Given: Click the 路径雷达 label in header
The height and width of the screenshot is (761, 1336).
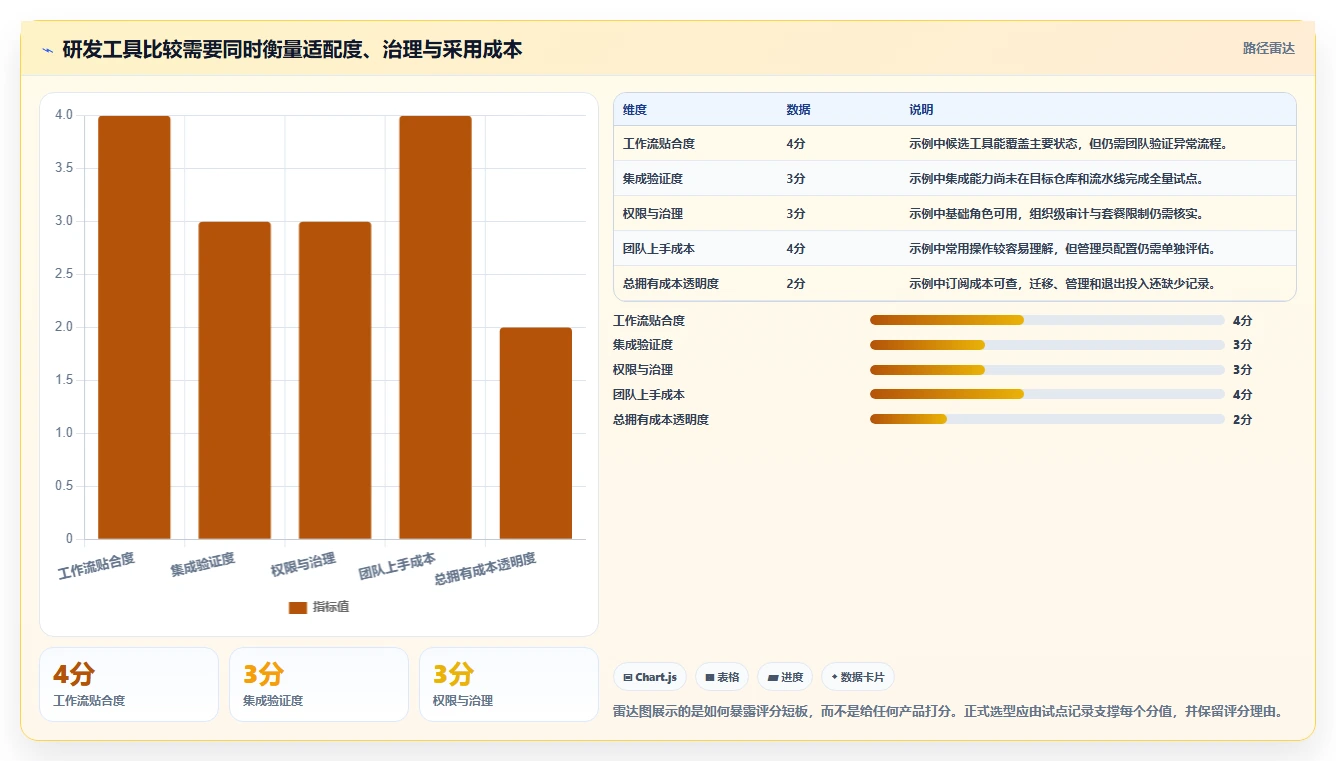Looking at the screenshot, I should [1268, 48].
